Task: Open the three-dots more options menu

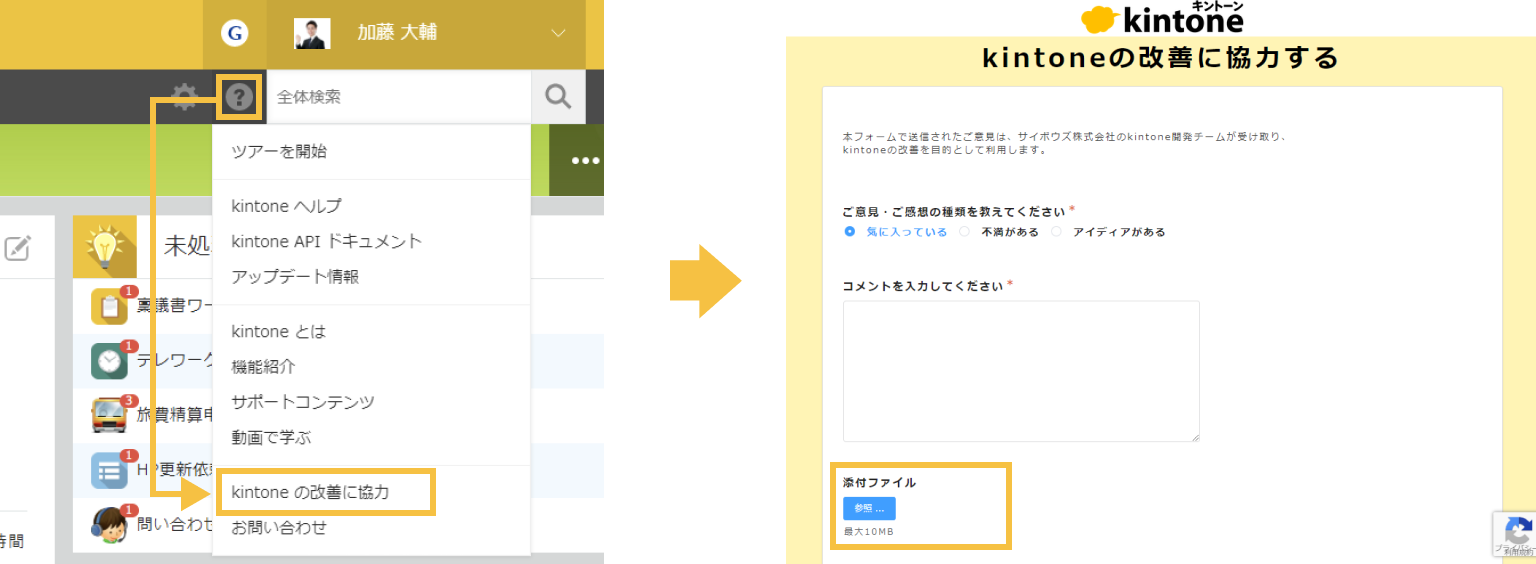Action: point(585,161)
